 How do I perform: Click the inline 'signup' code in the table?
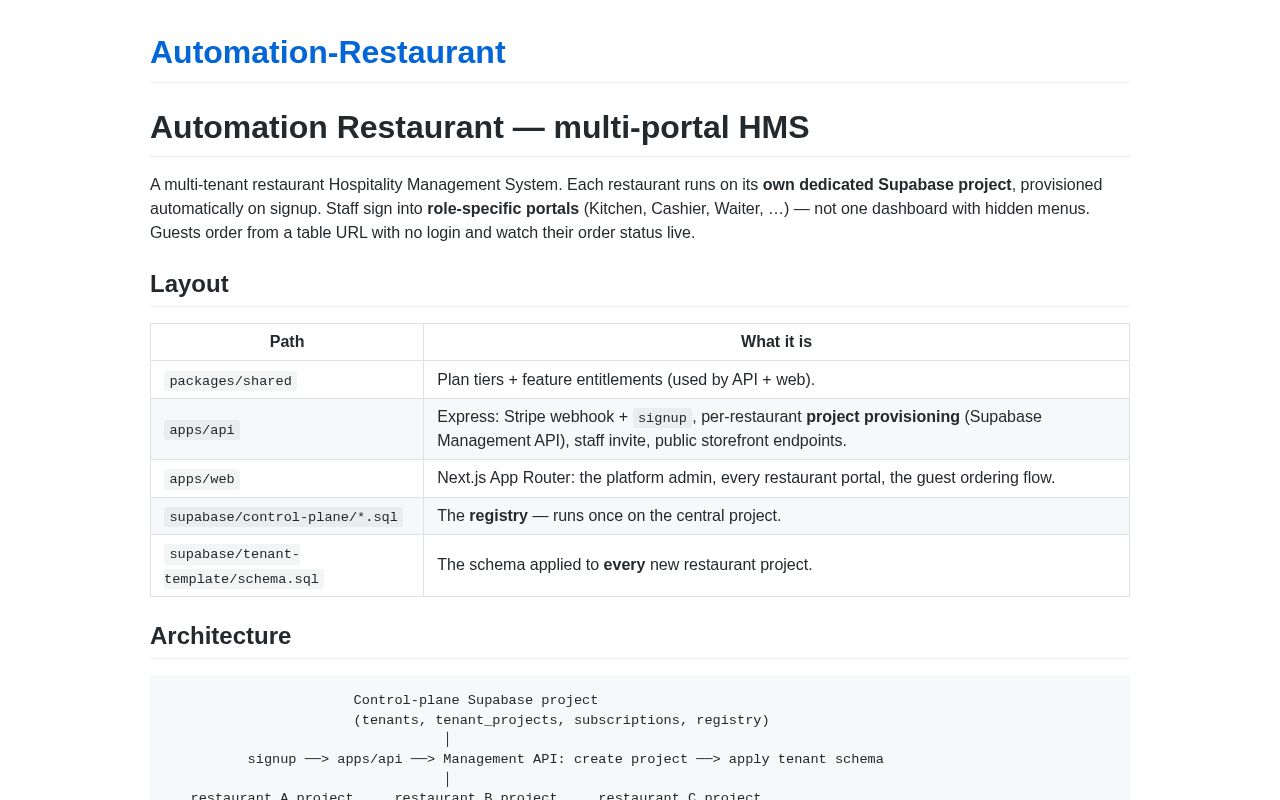662,418
